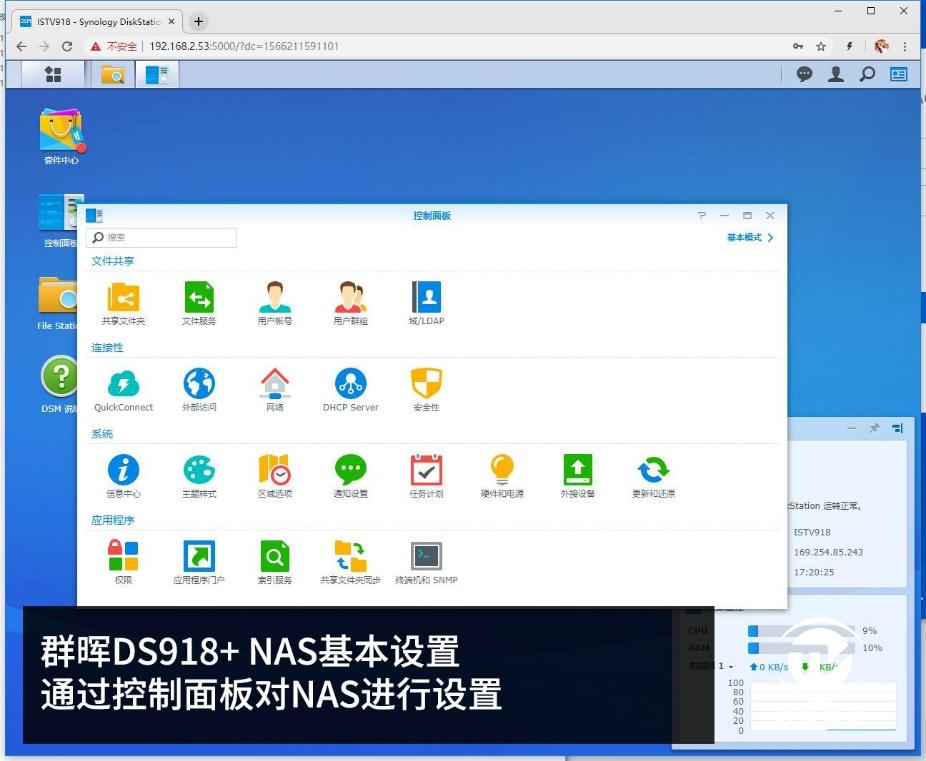This screenshot has width=926, height=761.
Task: Open QuickConnect settings
Action: (x=123, y=390)
